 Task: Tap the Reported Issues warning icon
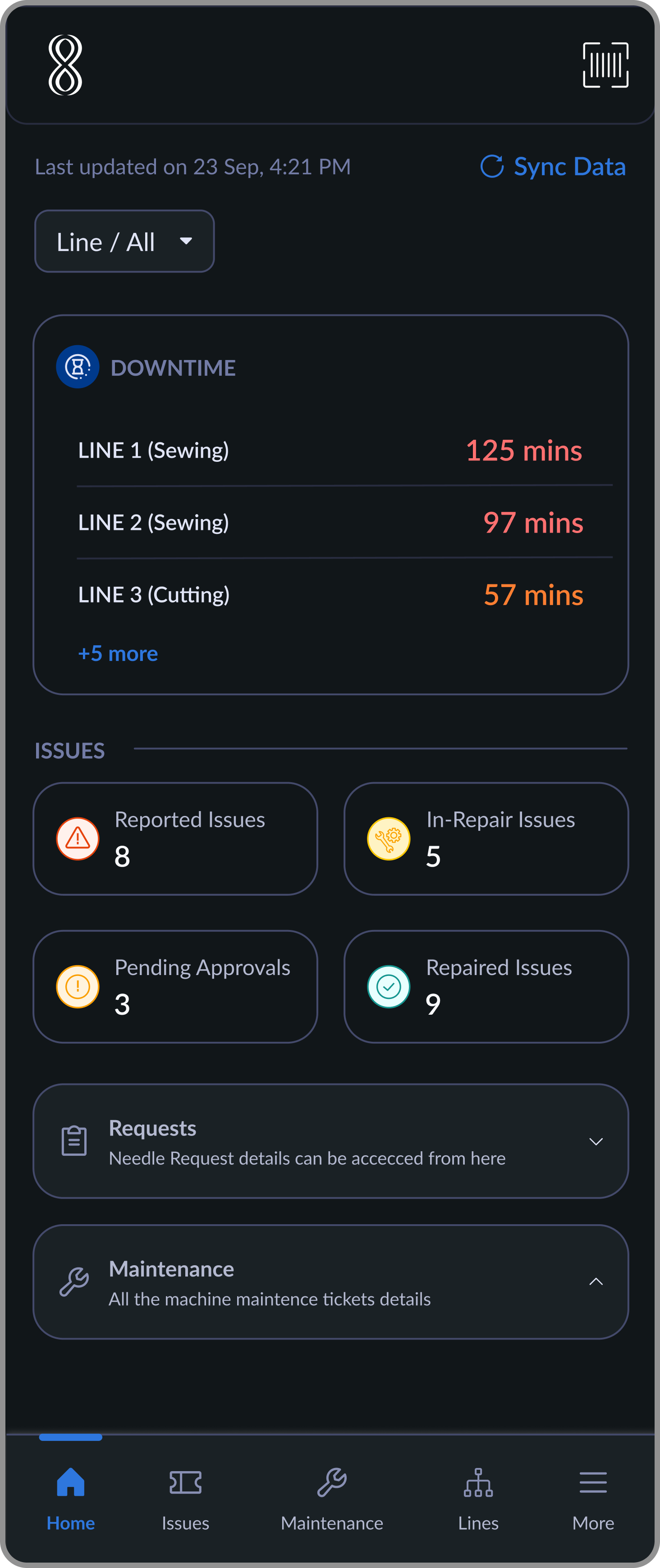pos(78,839)
